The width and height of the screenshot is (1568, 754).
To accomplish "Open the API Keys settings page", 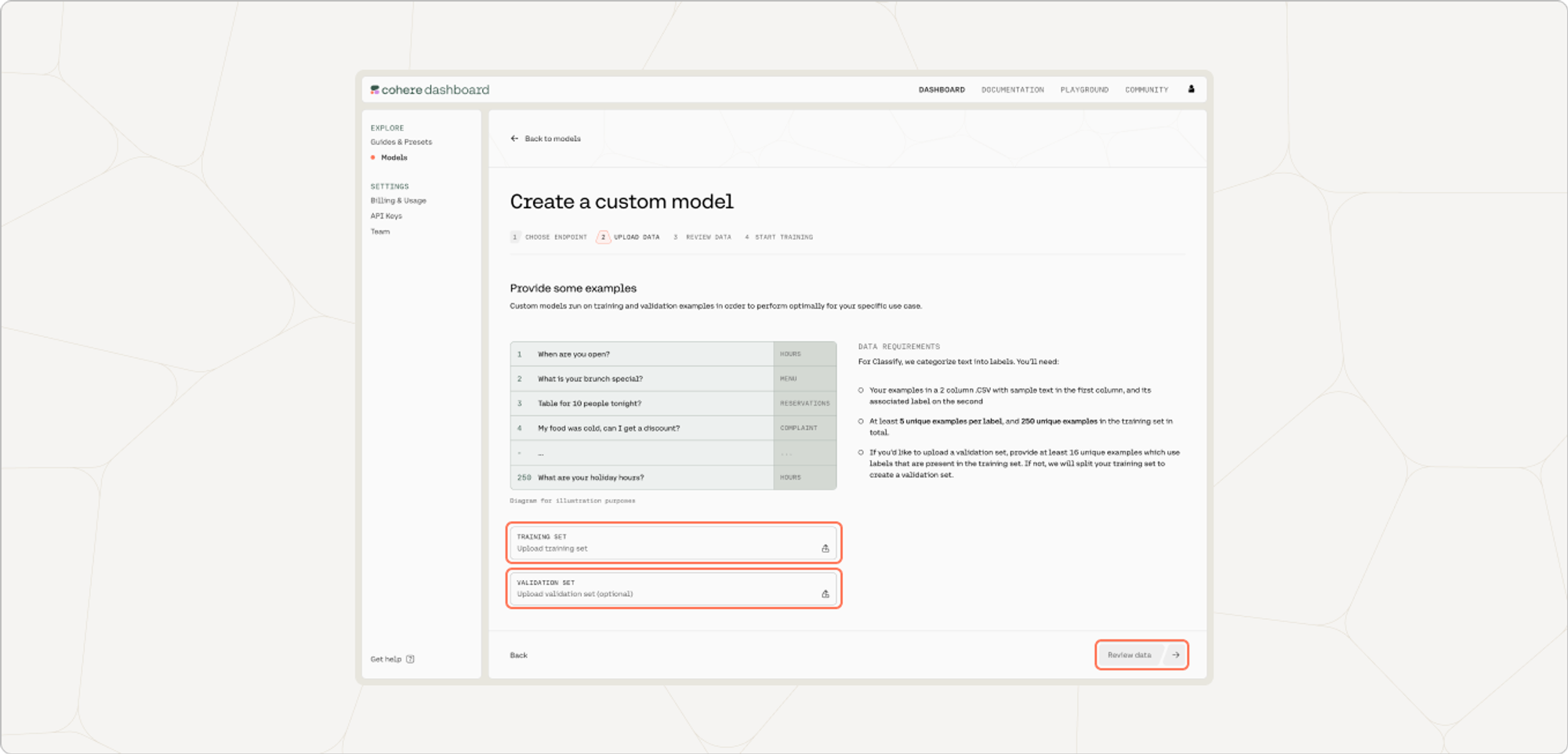I will click(387, 216).
